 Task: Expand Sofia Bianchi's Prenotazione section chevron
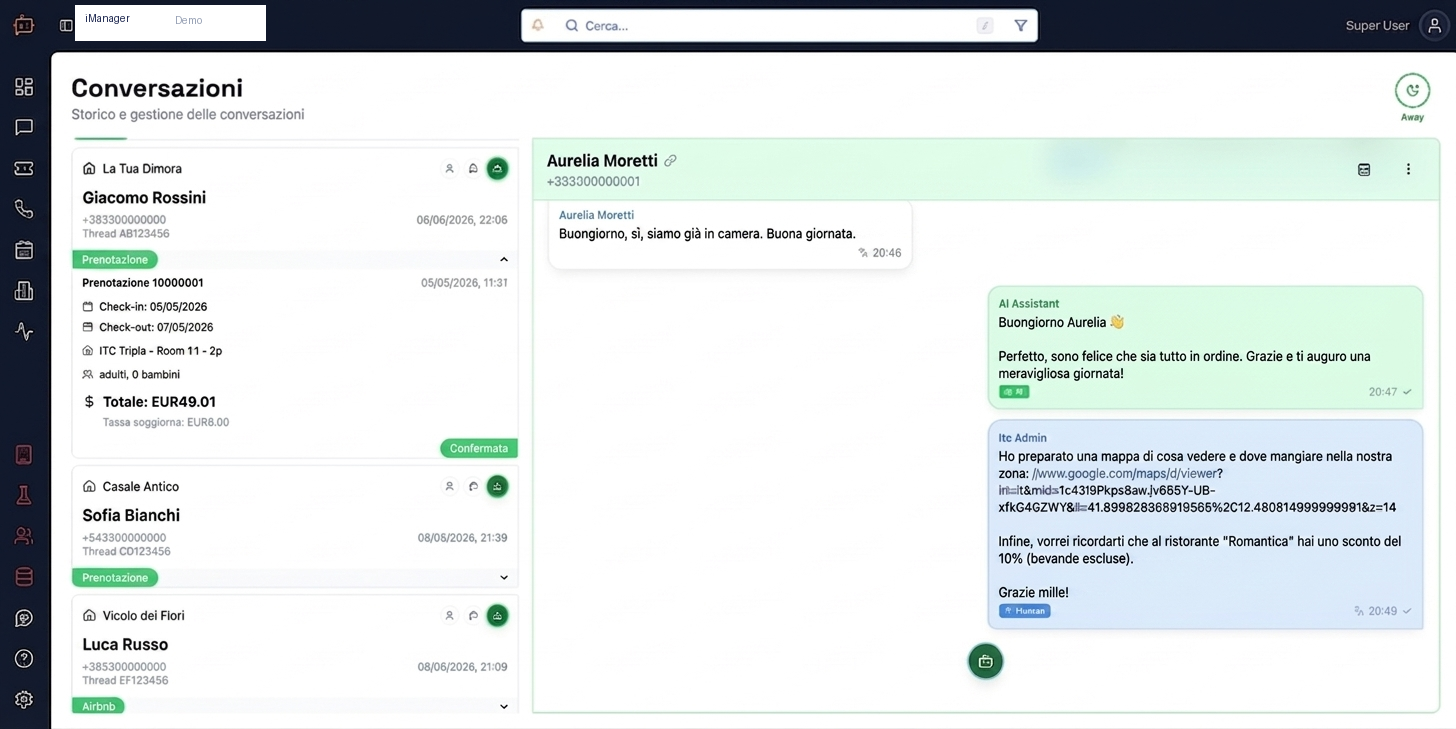coord(503,578)
